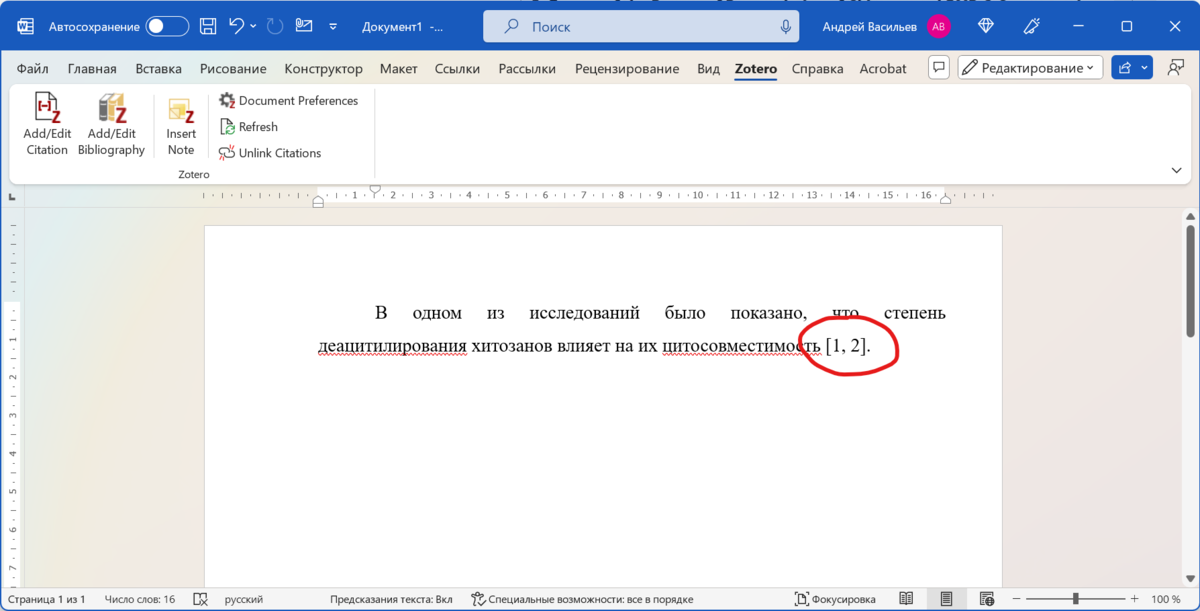This screenshot has width=1200, height=611.
Task: Open the zoom dialog via 100 %
Action: pos(1166,599)
